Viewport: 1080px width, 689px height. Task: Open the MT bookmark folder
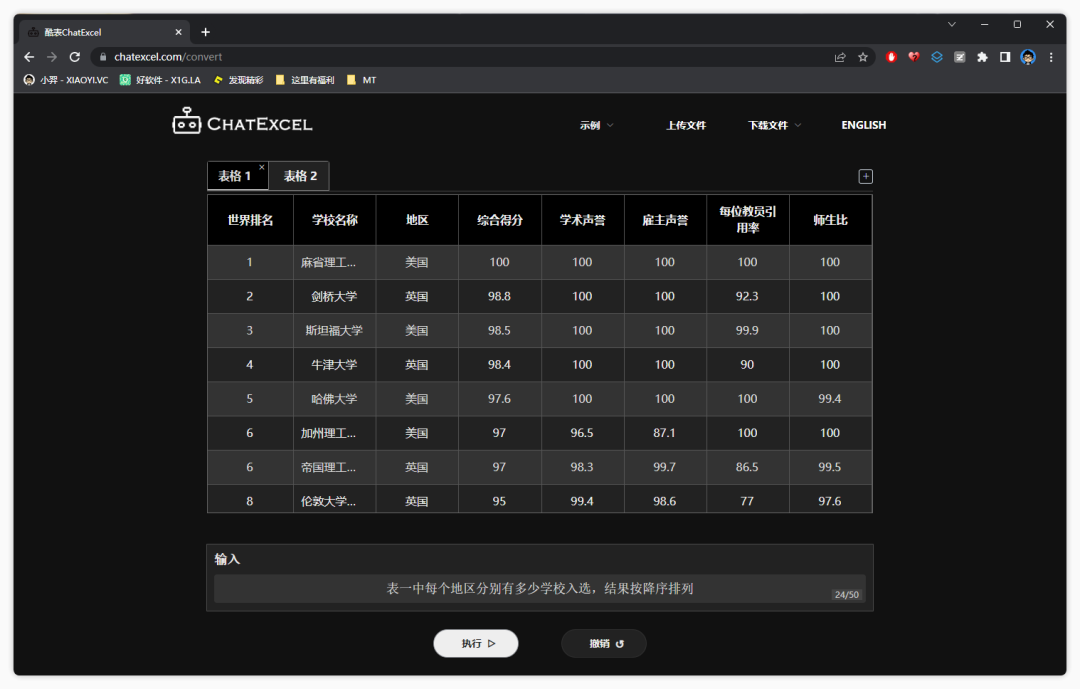[x=362, y=80]
